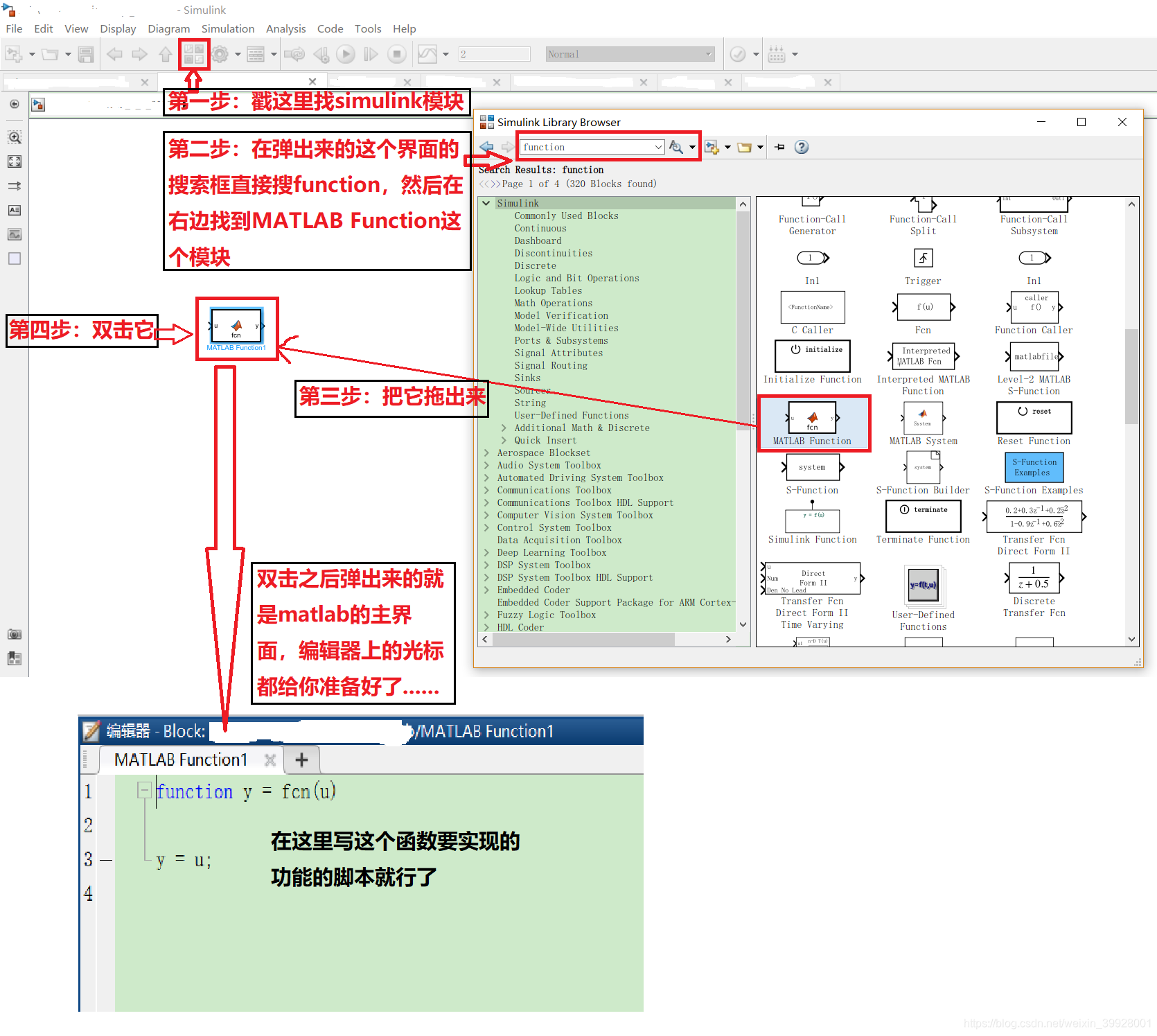Open the Help menu

coord(404,28)
